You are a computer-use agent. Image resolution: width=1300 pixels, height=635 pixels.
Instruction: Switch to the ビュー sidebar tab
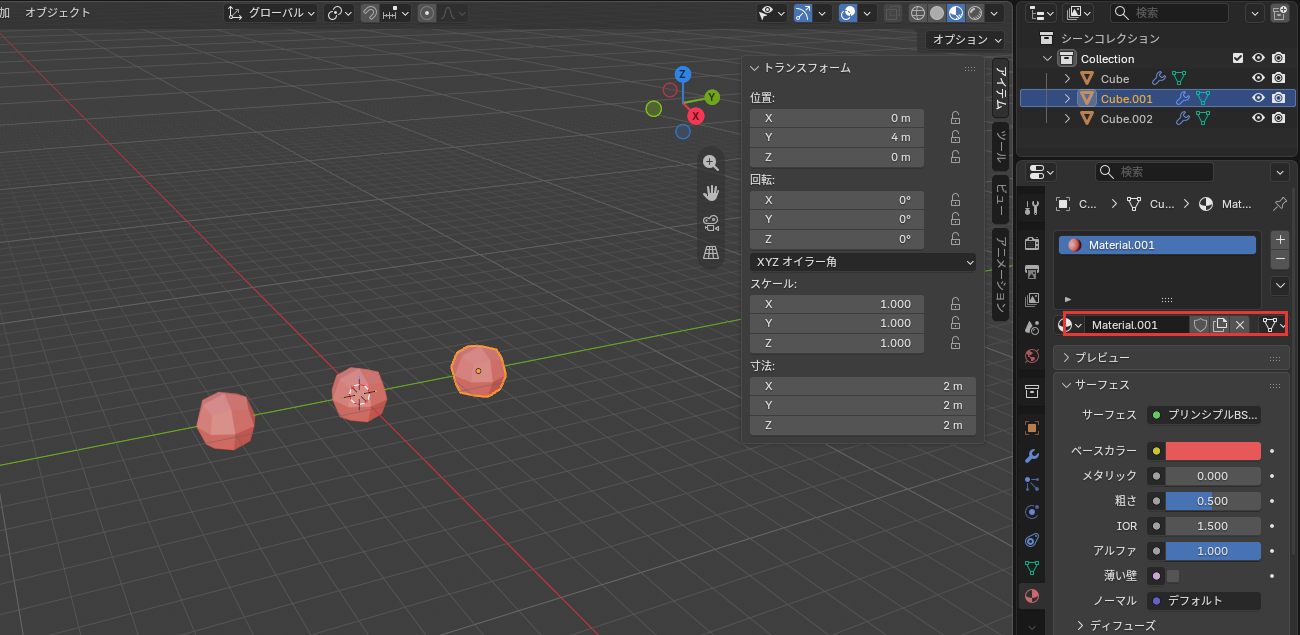point(1001,198)
